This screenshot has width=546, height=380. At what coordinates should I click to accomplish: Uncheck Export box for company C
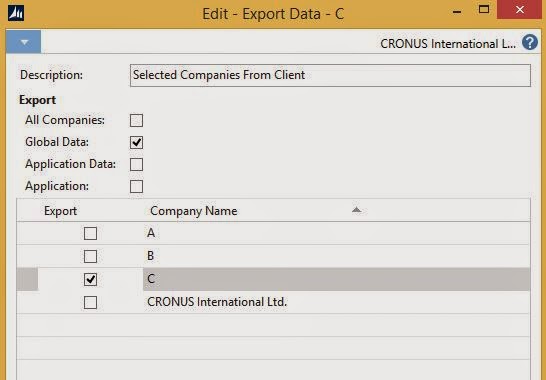coord(91,279)
